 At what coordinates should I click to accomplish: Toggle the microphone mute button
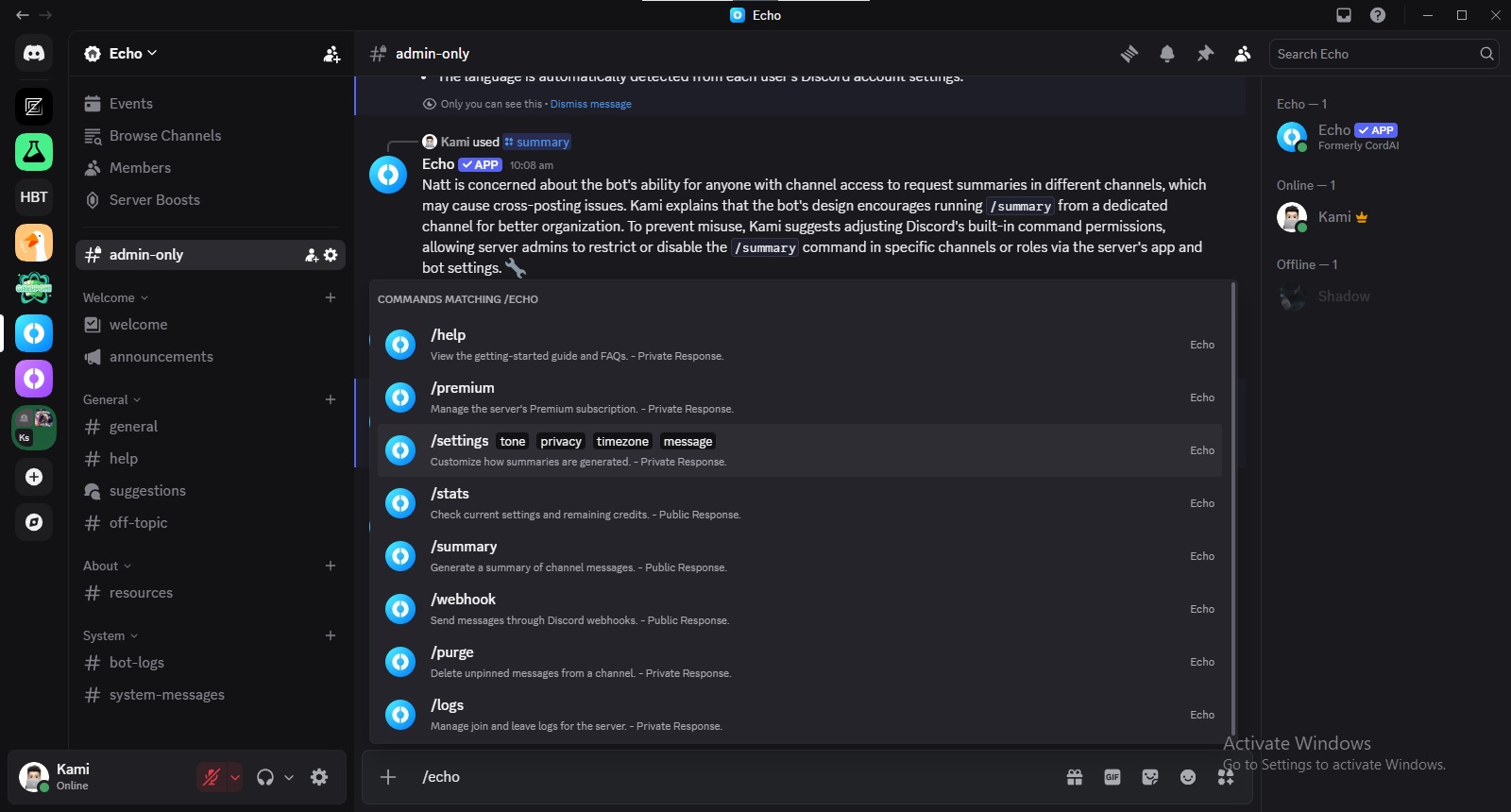212,777
